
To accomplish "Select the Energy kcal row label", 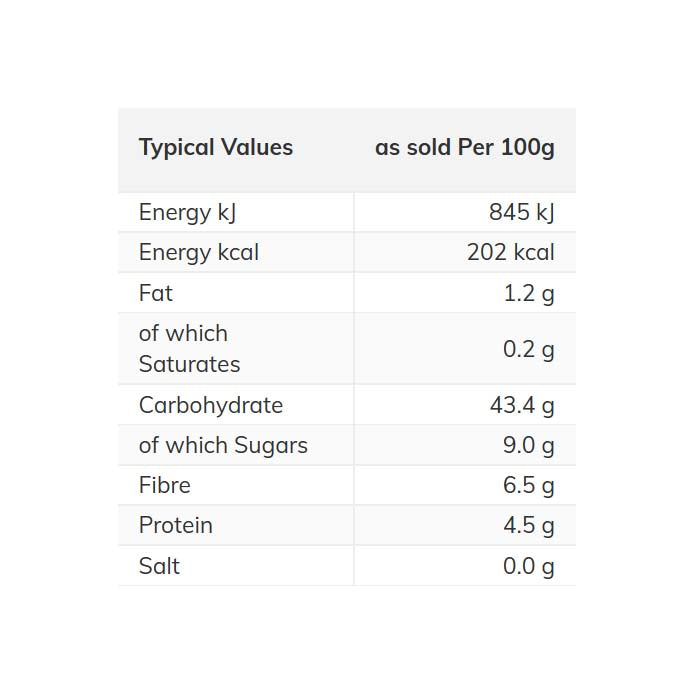I will [x=199, y=253].
